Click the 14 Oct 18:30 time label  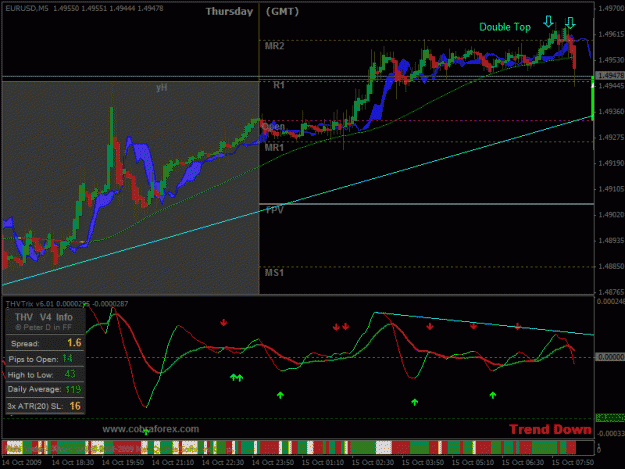pos(73,463)
